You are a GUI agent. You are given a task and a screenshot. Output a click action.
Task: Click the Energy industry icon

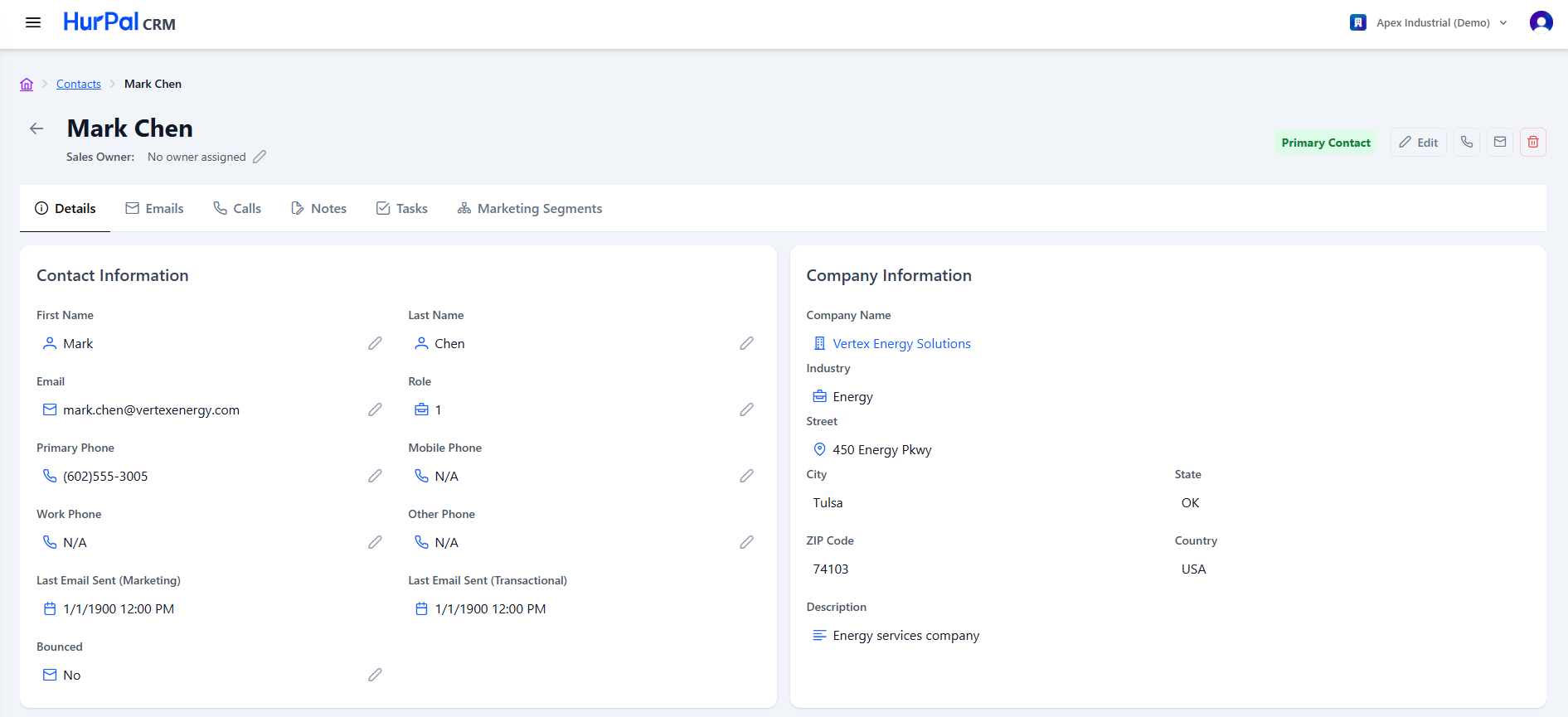coord(819,396)
